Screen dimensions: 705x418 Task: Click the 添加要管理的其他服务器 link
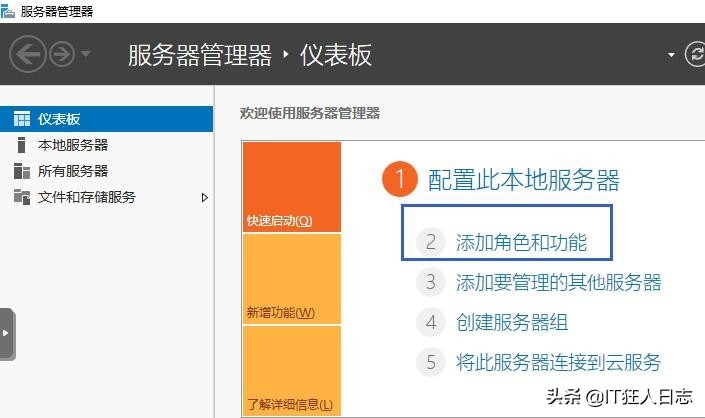tap(558, 283)
